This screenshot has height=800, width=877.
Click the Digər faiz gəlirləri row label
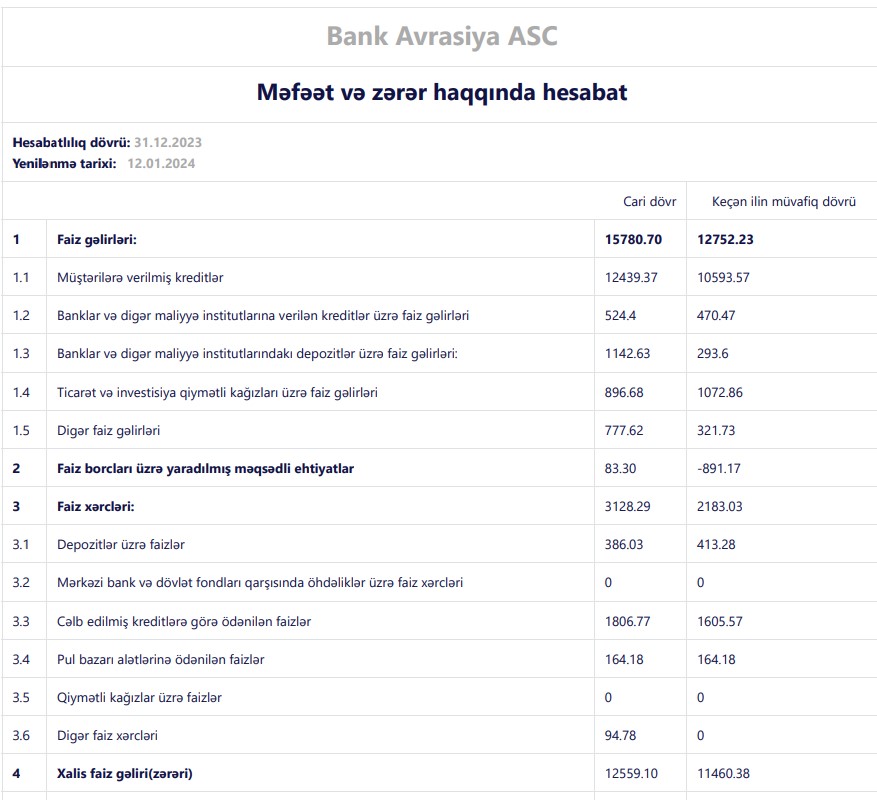point(108,430)
